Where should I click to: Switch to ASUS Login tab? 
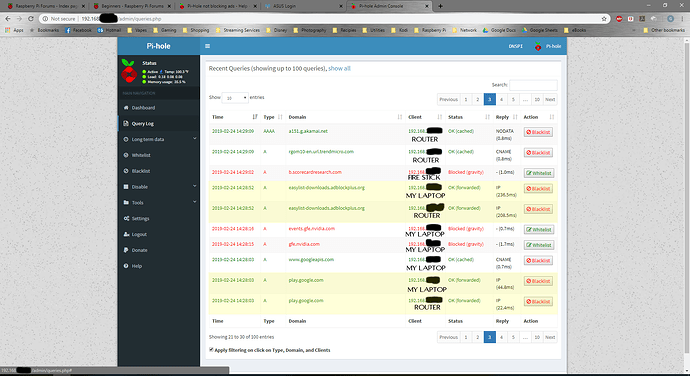(304, 6)
